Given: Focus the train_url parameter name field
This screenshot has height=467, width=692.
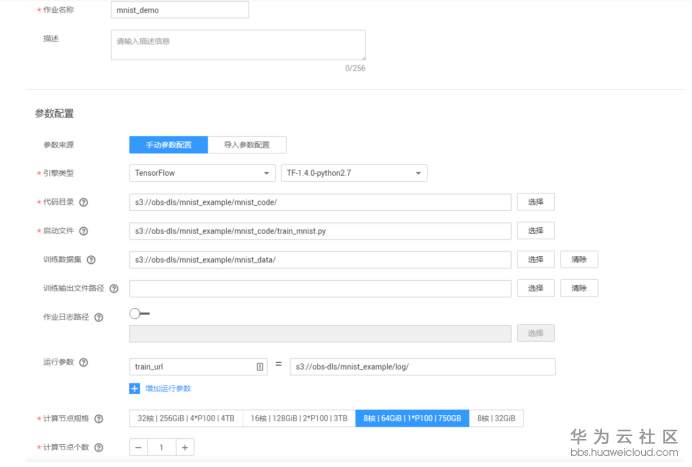Looking at the screenshot, I should pos(198,367).
